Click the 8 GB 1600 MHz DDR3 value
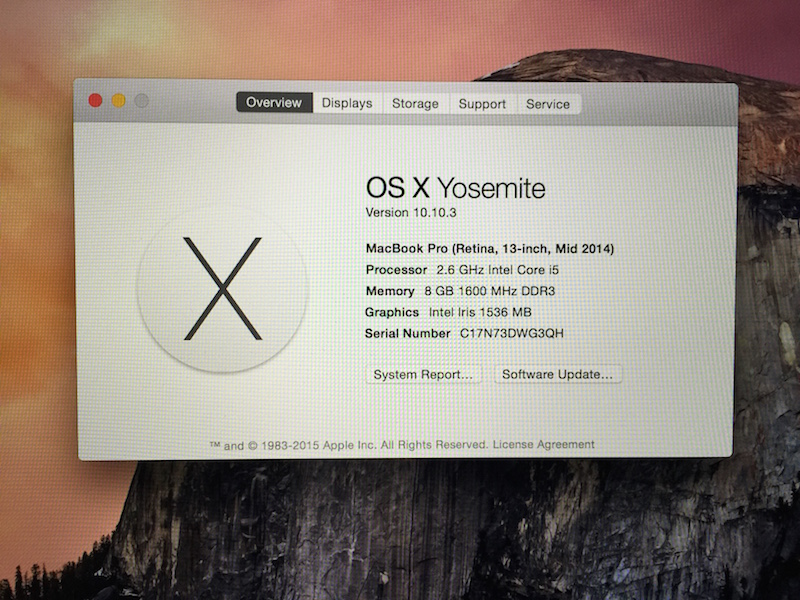The width and height of the screenshot is (800, 600). (490, 291)
